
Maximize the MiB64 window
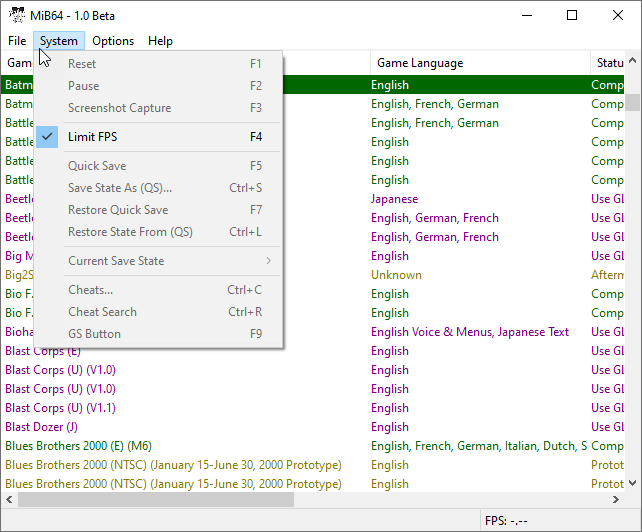572,15
